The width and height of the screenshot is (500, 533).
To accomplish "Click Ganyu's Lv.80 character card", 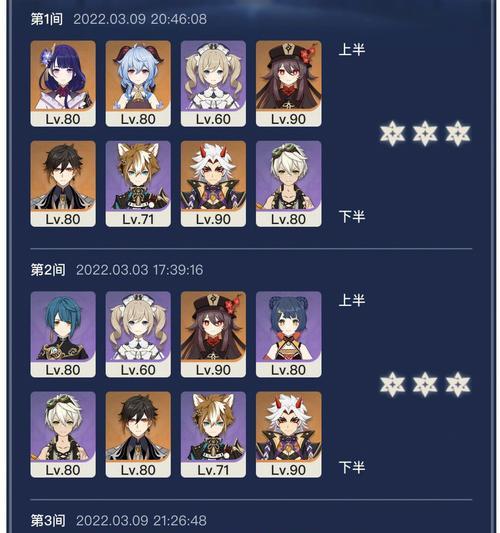I will (x=138, y=84).
